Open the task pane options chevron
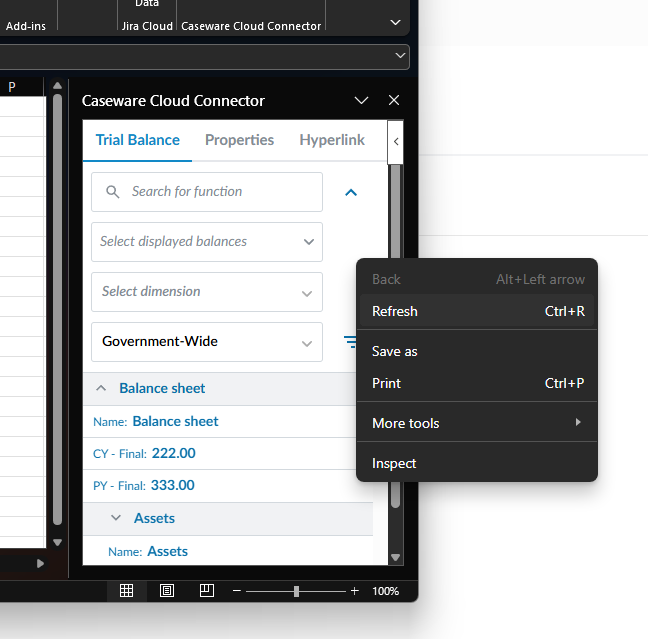The image size is (648, 639). pos(361,100)
